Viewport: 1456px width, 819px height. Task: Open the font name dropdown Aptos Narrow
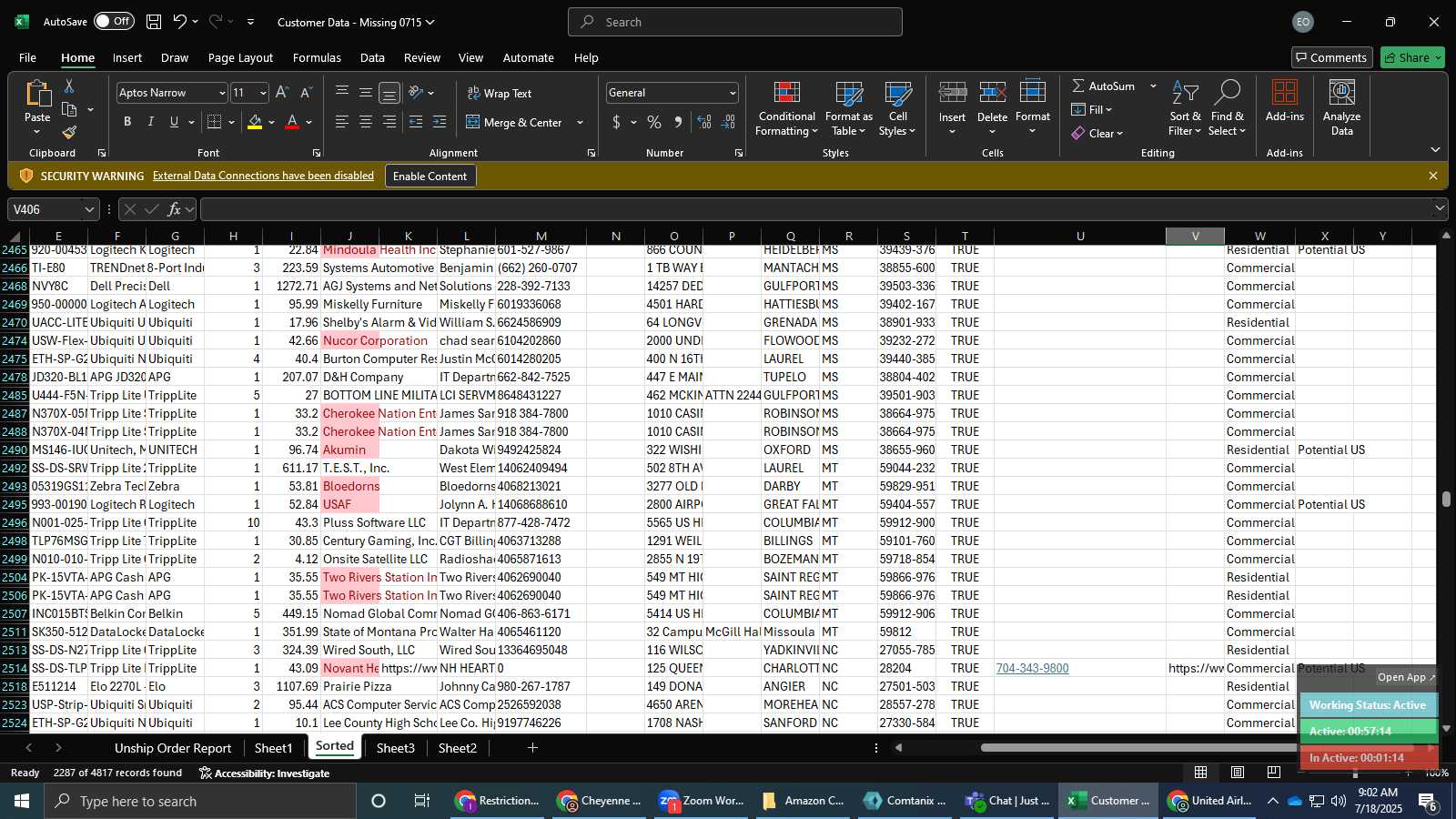tap(221, 93)
